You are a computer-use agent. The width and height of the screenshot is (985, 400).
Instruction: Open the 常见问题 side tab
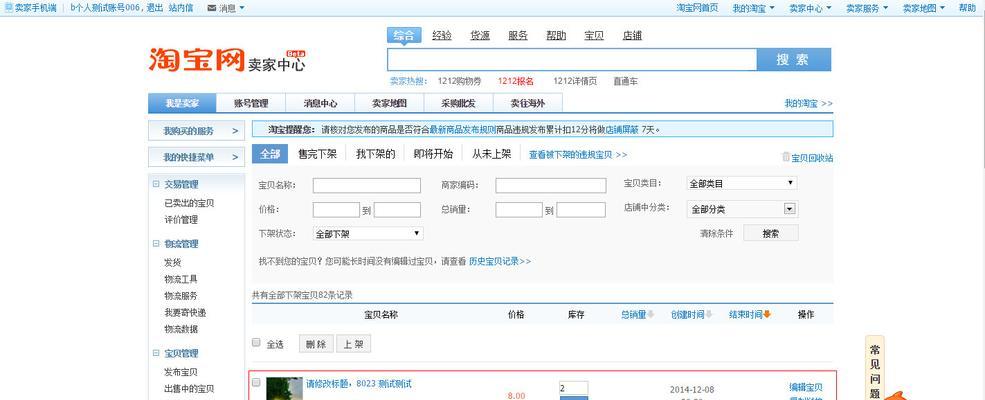click(874, 368)
